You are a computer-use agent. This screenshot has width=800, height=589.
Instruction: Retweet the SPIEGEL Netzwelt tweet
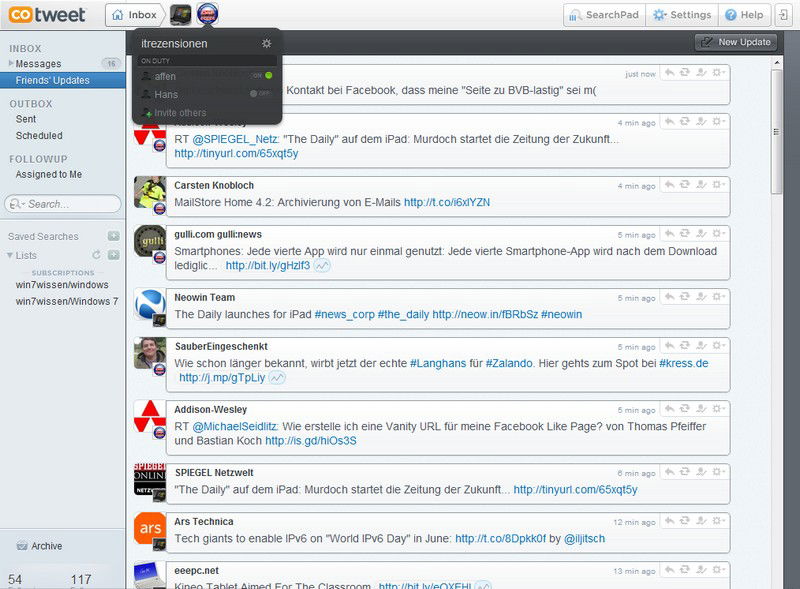tap(685, 472)
